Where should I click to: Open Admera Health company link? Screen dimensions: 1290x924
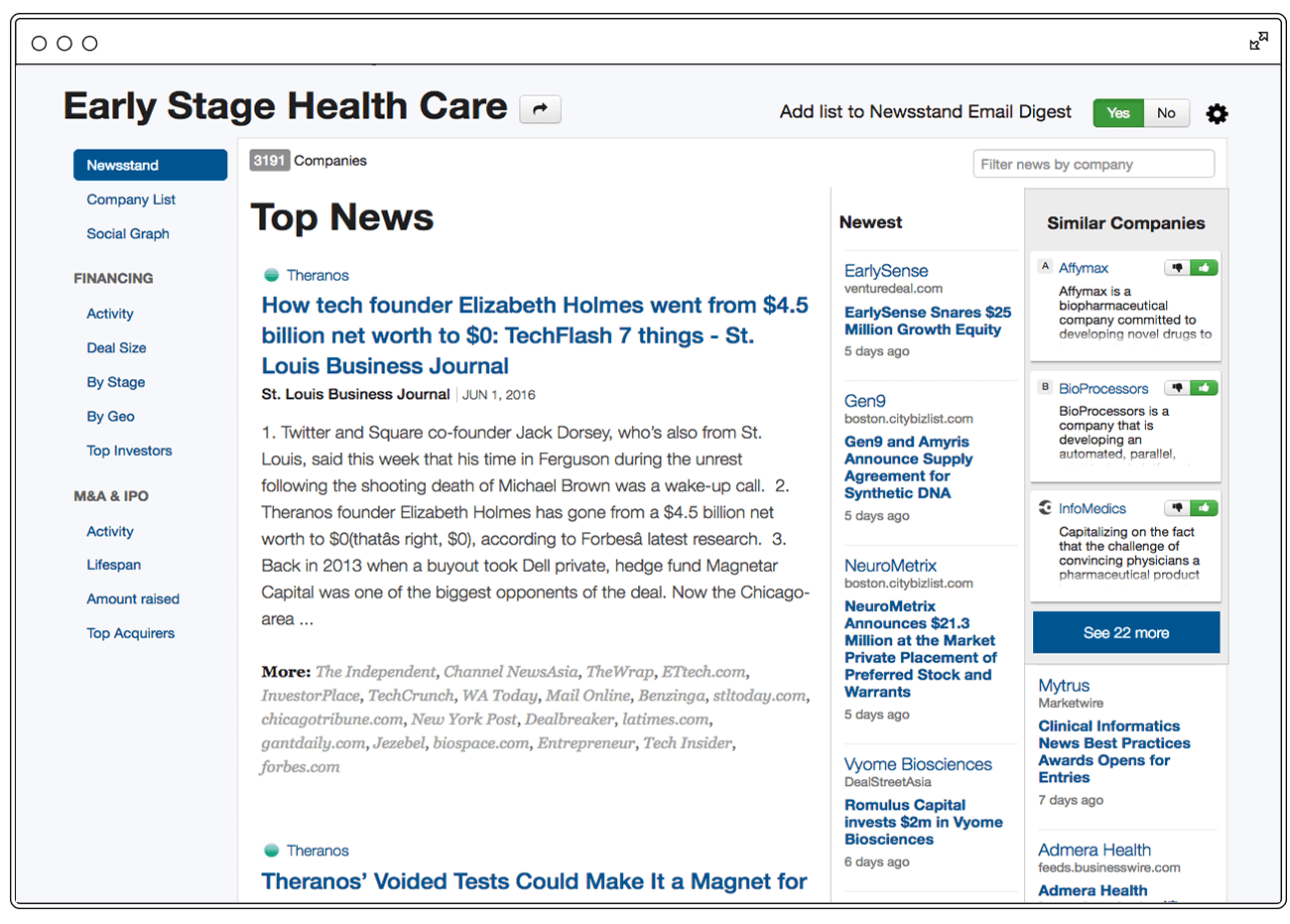(1095, 851)
